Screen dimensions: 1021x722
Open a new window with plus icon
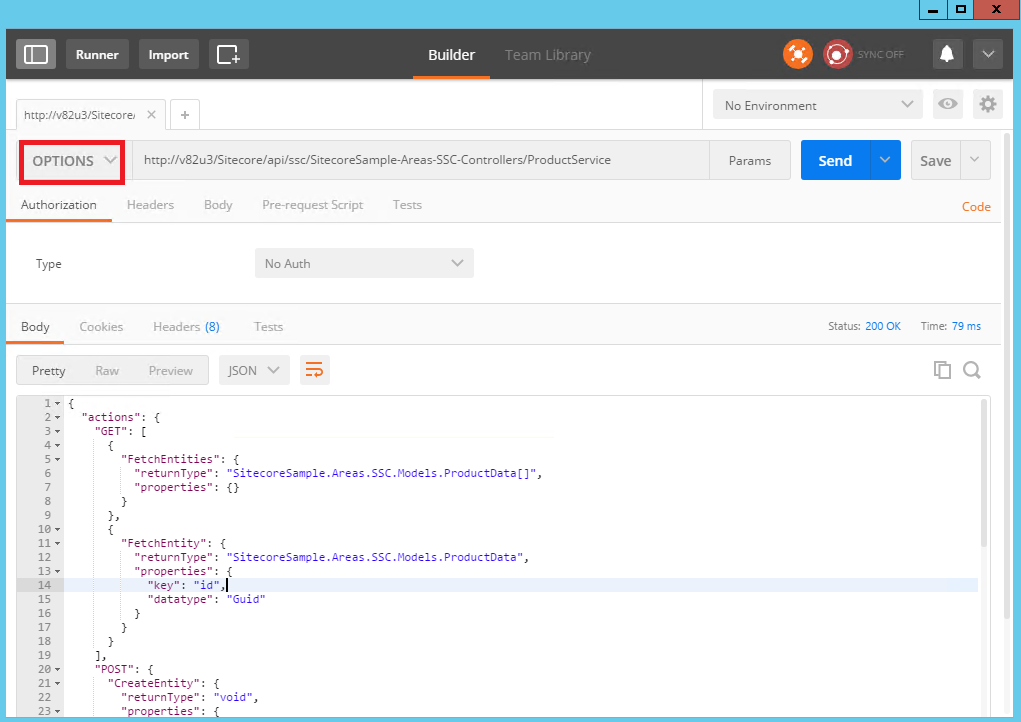(x=229, y=54)
